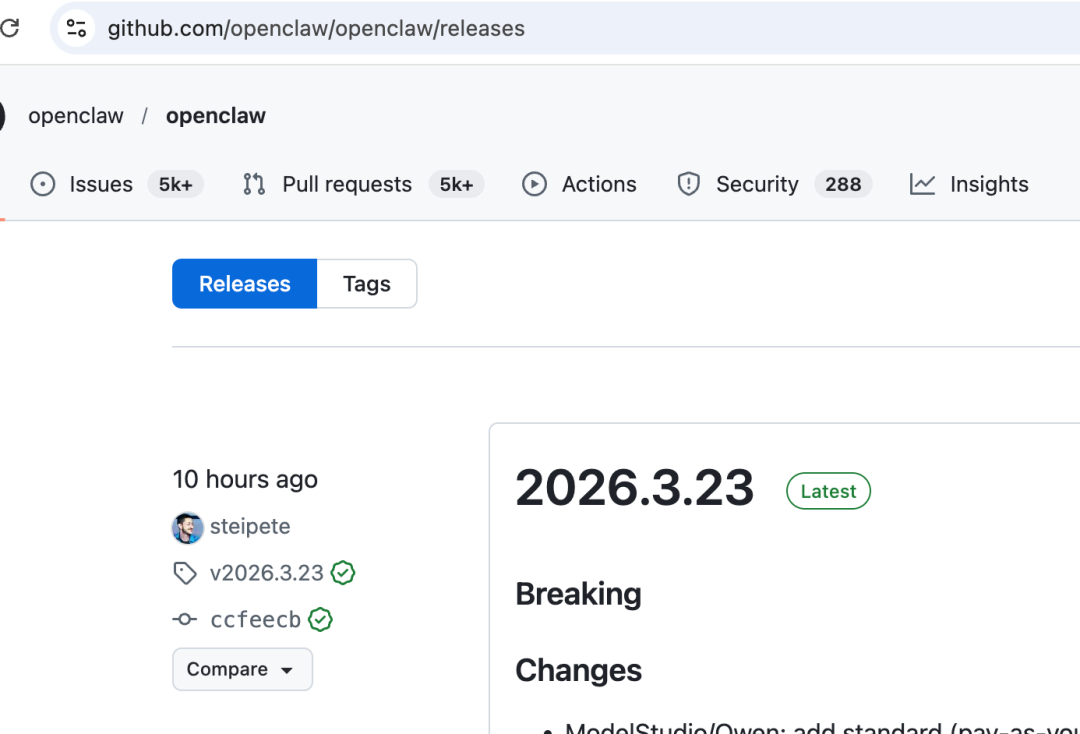Click the Breaking heading
Screen dimensions: 1080x734
[x=579, y=594]
